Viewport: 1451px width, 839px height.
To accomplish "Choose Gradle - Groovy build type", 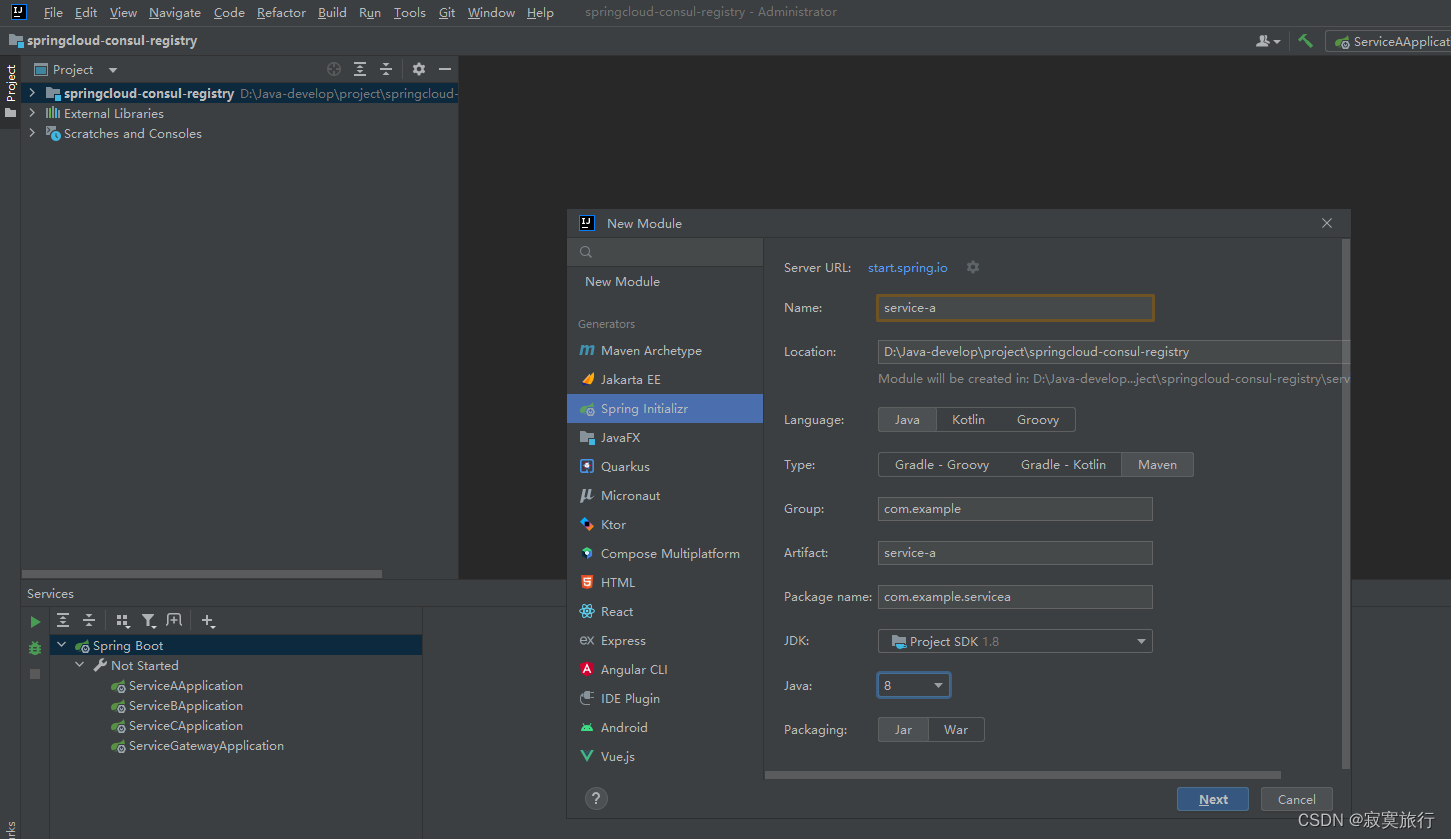I will point(942,465).
